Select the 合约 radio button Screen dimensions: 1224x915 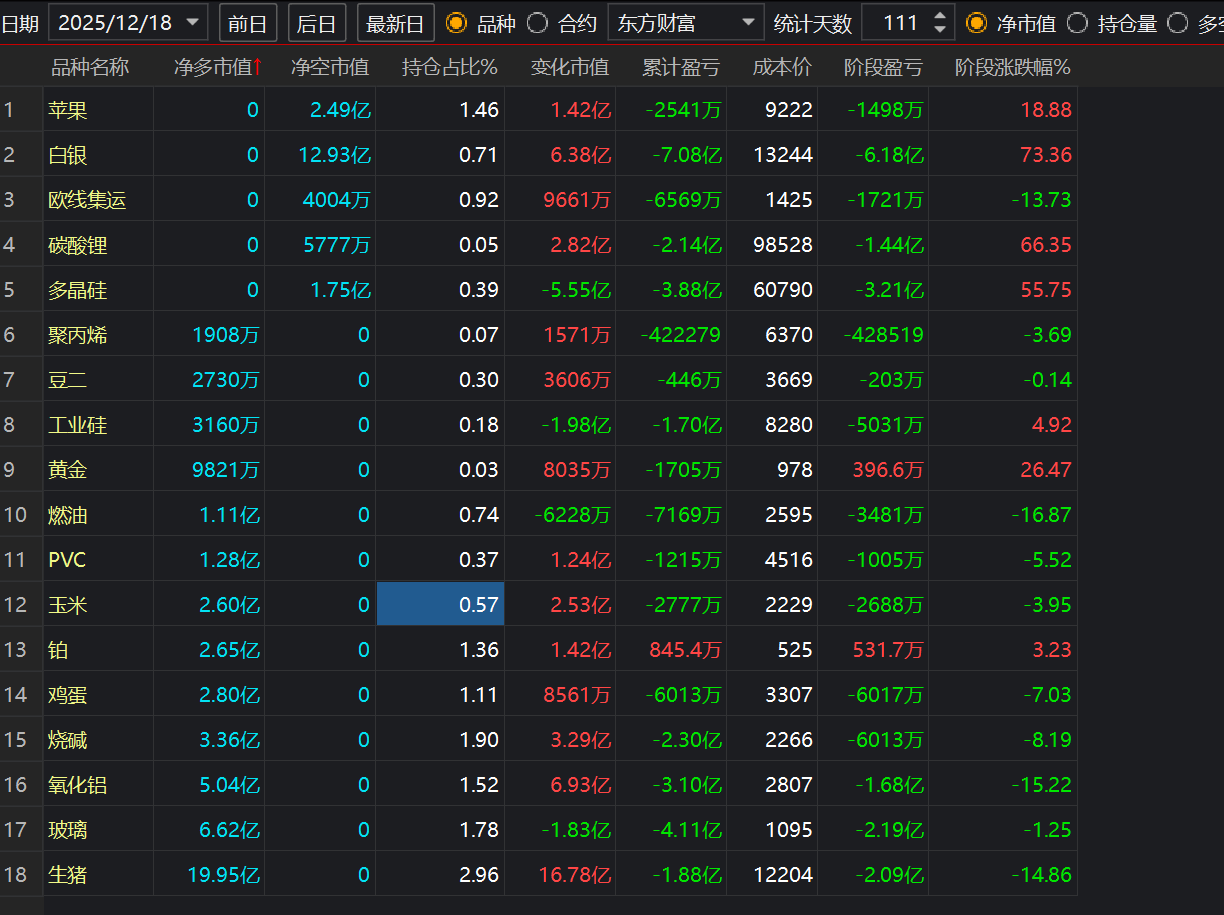coord(537,23)
